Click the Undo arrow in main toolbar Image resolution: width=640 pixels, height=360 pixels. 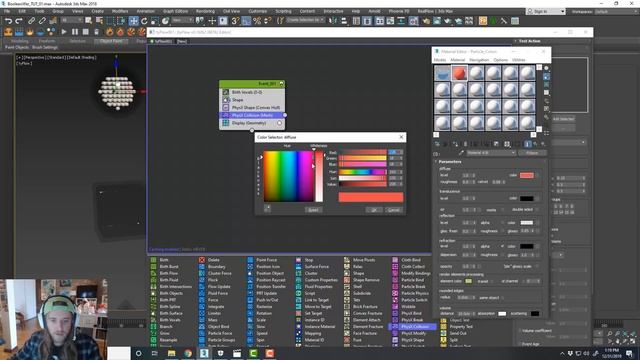[x=9, y=21]
